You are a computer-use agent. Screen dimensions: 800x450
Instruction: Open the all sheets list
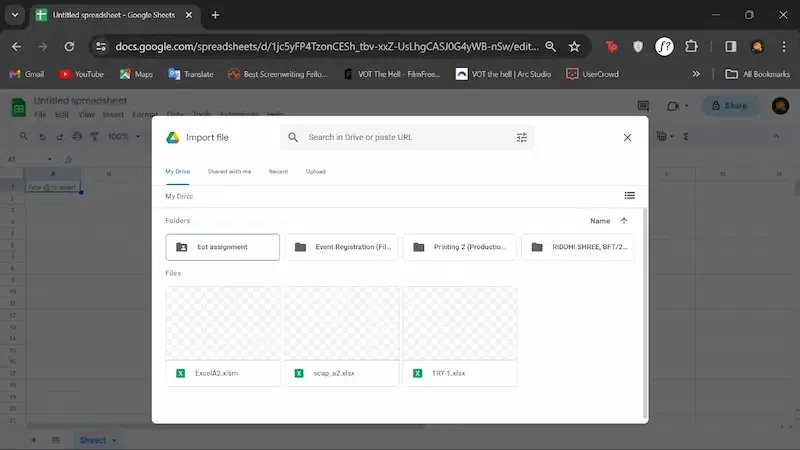(56, 440)
